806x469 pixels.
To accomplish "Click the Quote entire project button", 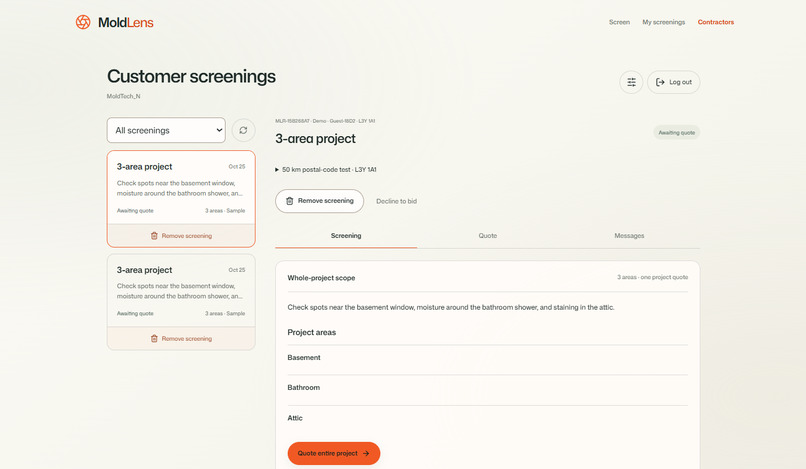I will pyautogui.click(x=334, y=454).
